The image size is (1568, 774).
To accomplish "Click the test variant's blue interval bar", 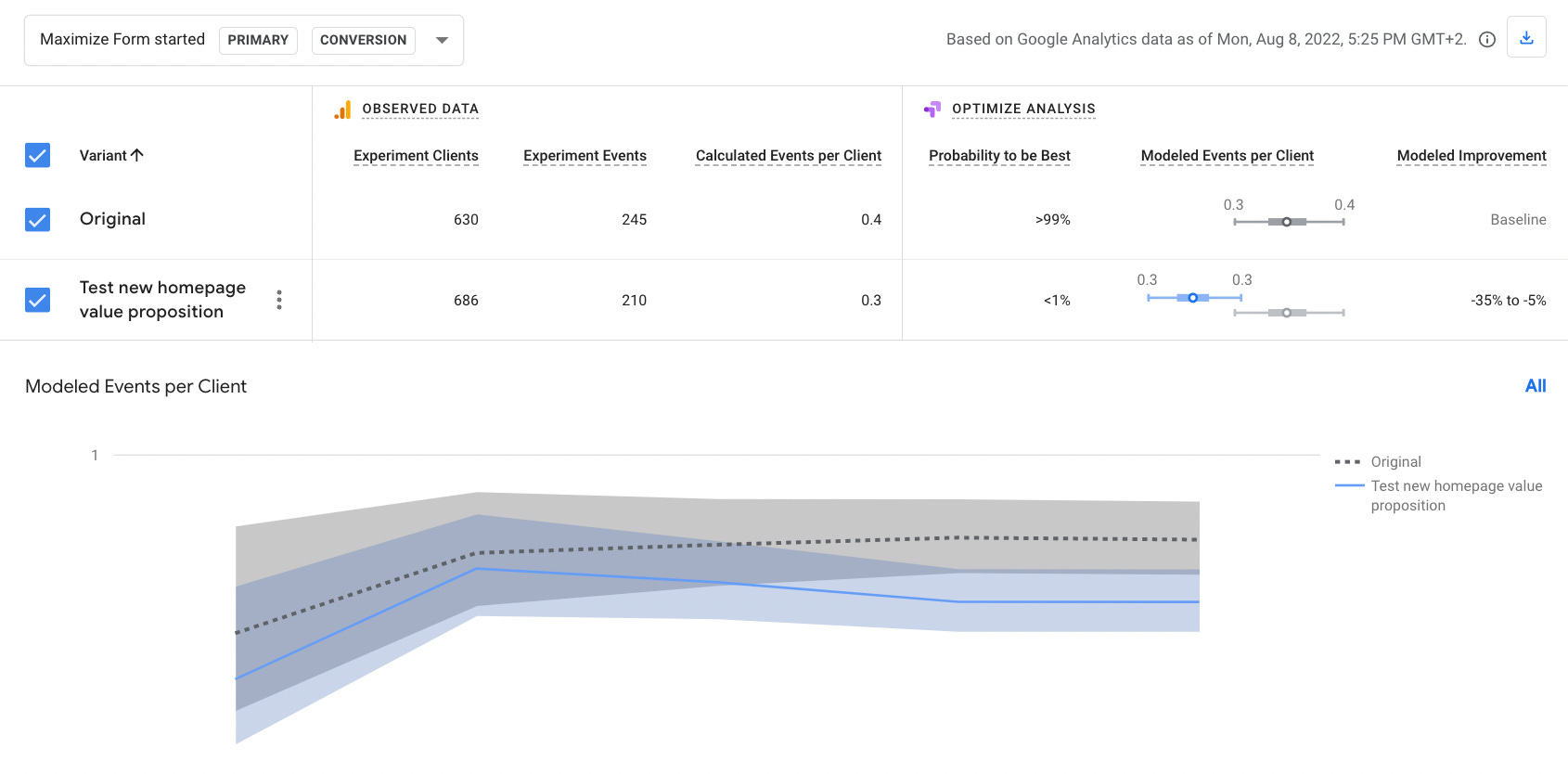I will click(x=1194, y=298).
